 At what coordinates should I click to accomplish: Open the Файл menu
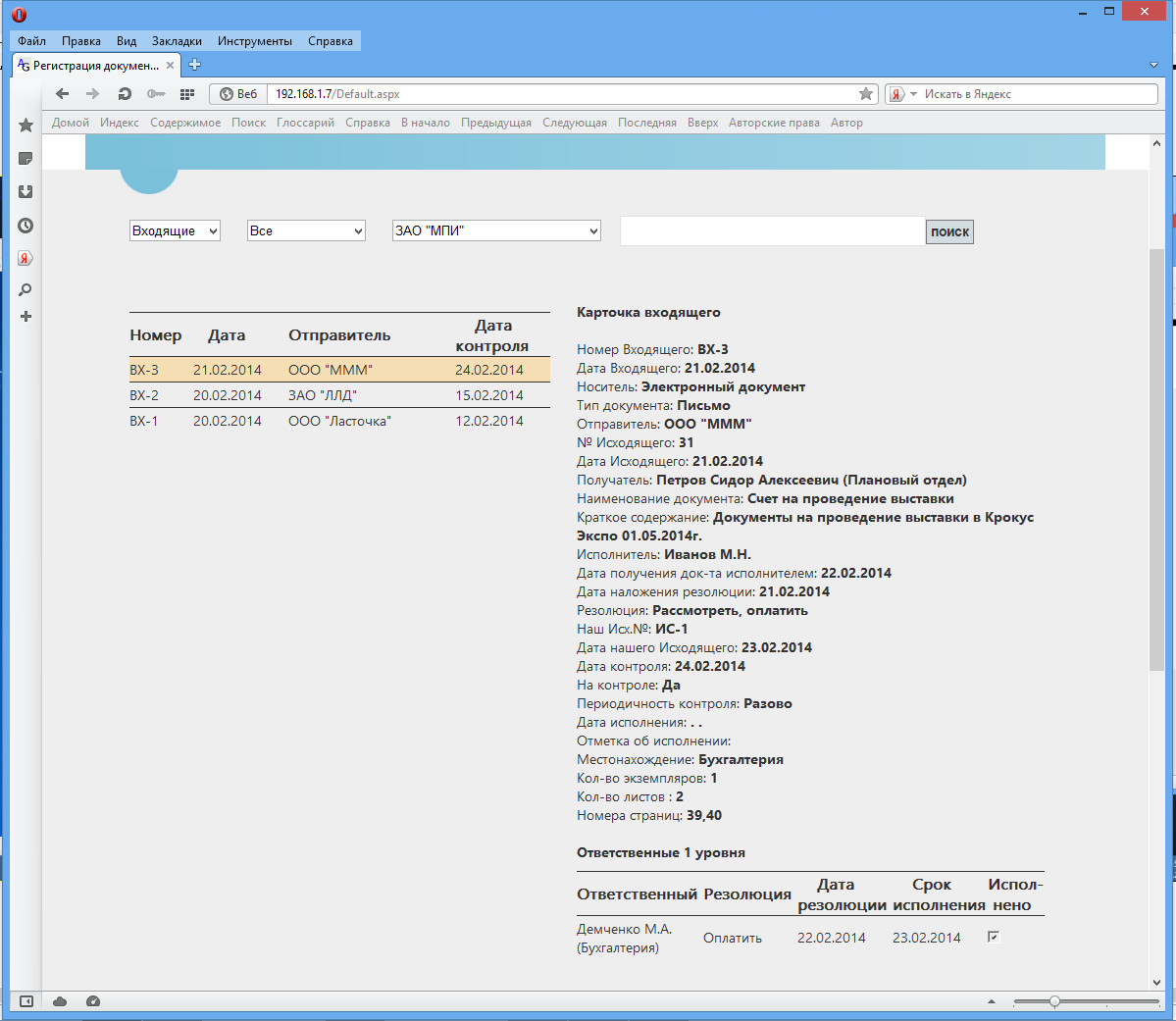click(x=31, y=40)
